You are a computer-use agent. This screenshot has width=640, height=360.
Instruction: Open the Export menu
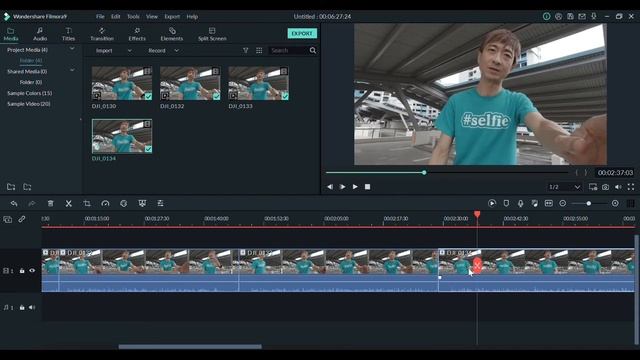point(172,17)
